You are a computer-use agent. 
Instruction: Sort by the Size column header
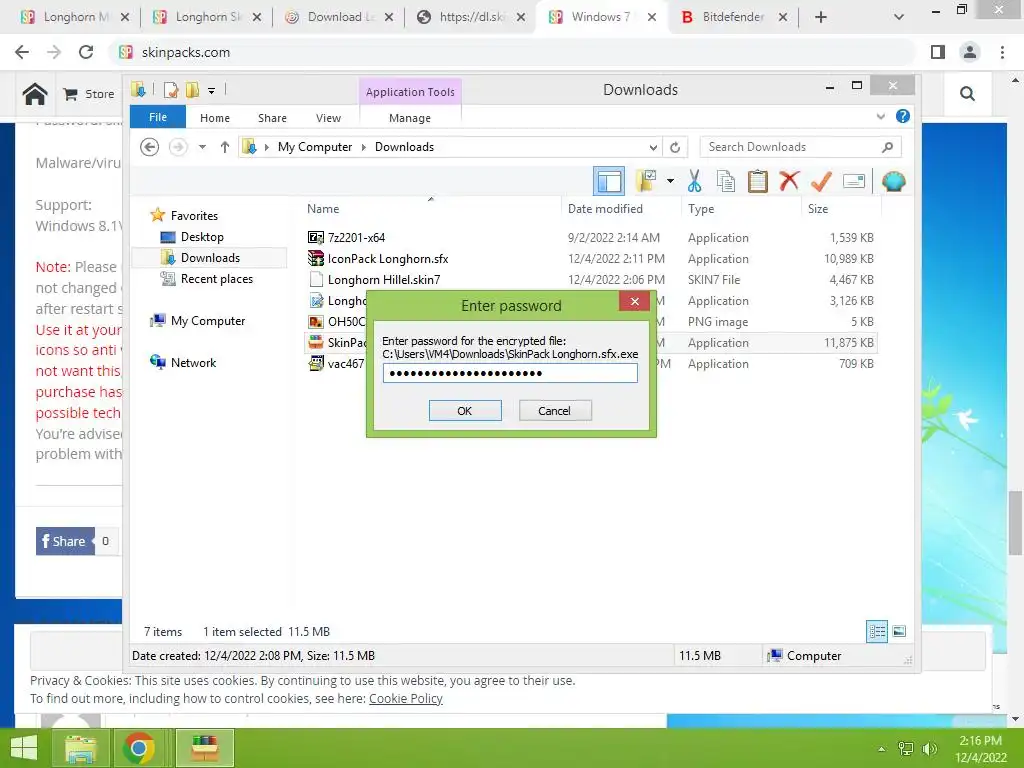click(x=818, y=208)
